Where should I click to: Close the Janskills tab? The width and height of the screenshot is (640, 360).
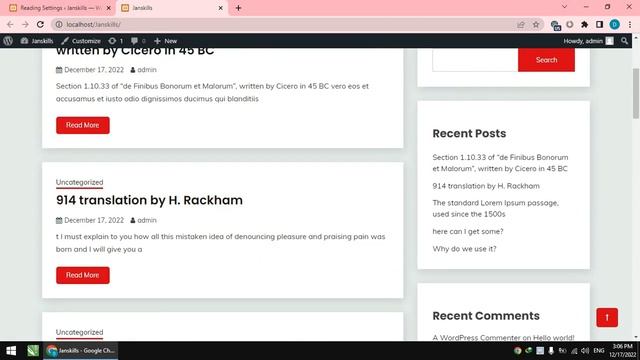[x=220, y=8]
